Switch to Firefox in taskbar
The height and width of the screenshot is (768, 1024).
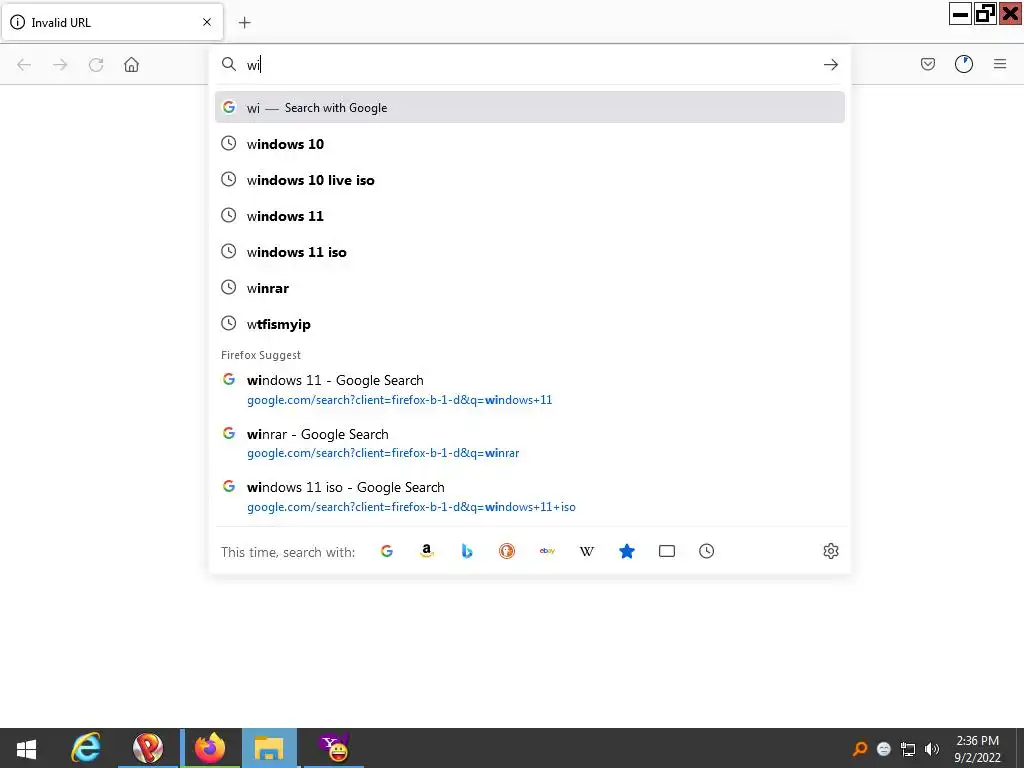(210, 748)
